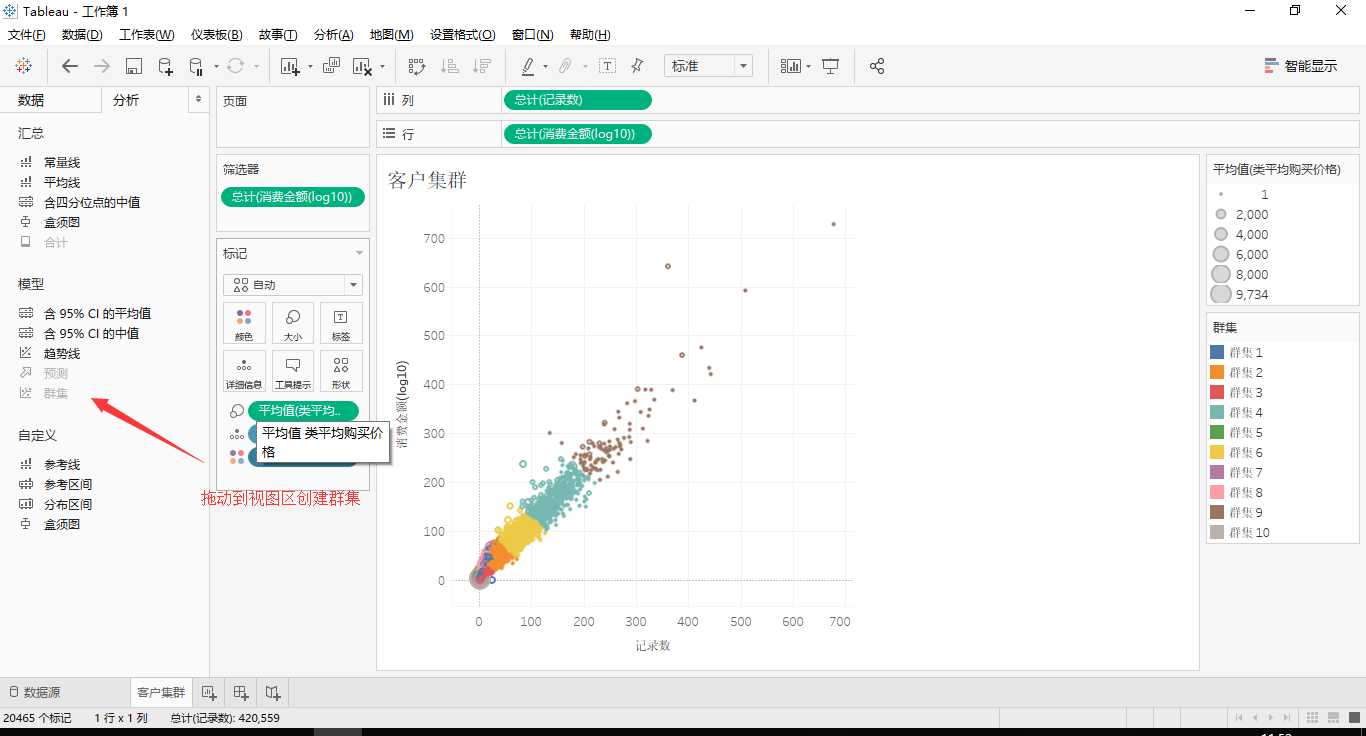The image size is (1366, 736).
Task: Open the 工作表(W) menu
Action: pos(146,34)
